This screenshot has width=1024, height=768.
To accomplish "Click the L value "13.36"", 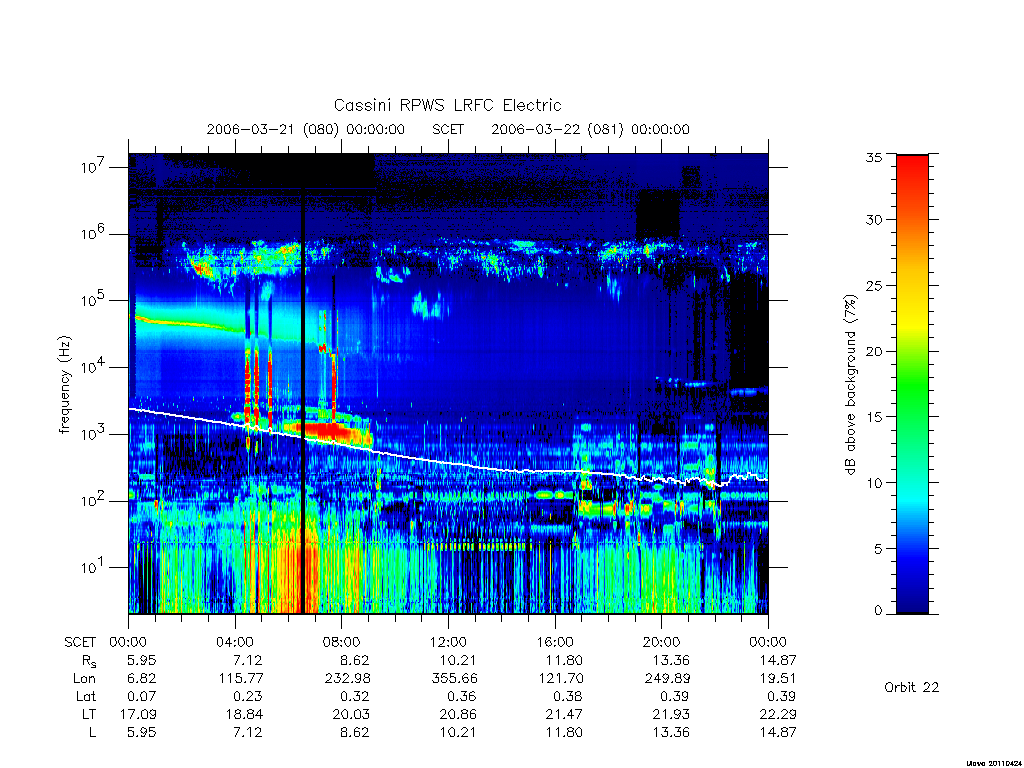I will click(671, 733).
